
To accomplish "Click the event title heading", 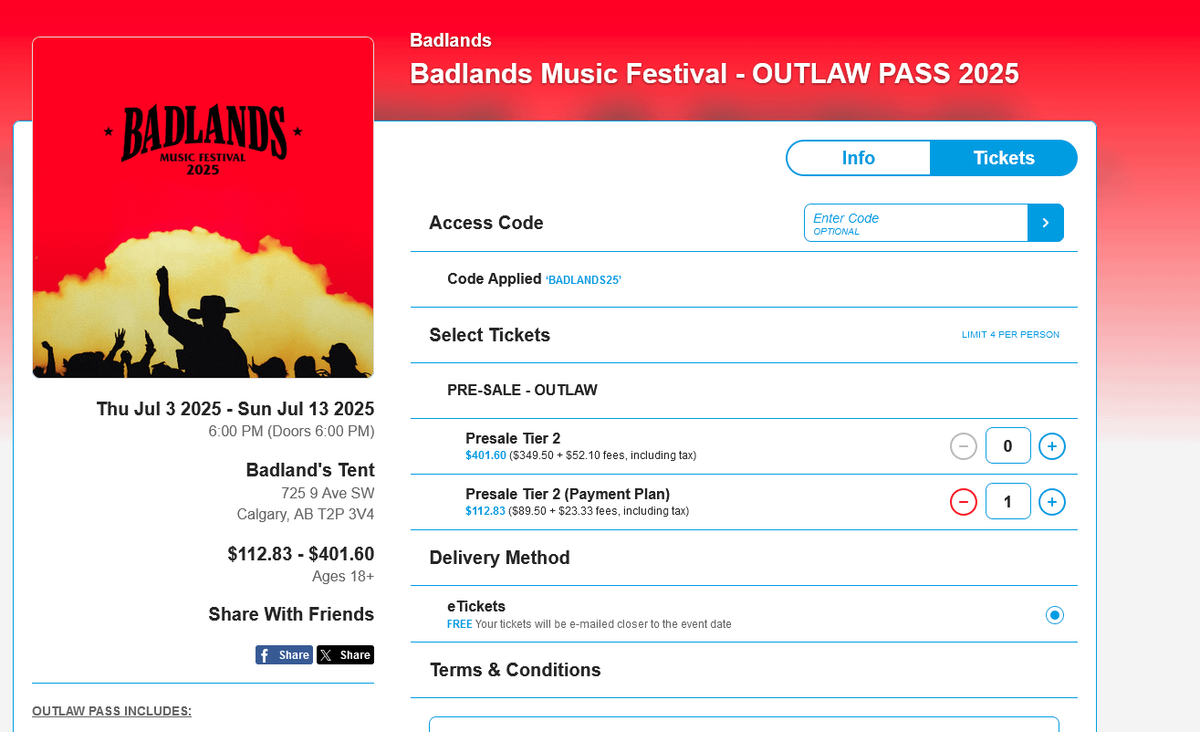I will (x=714, y=74).
